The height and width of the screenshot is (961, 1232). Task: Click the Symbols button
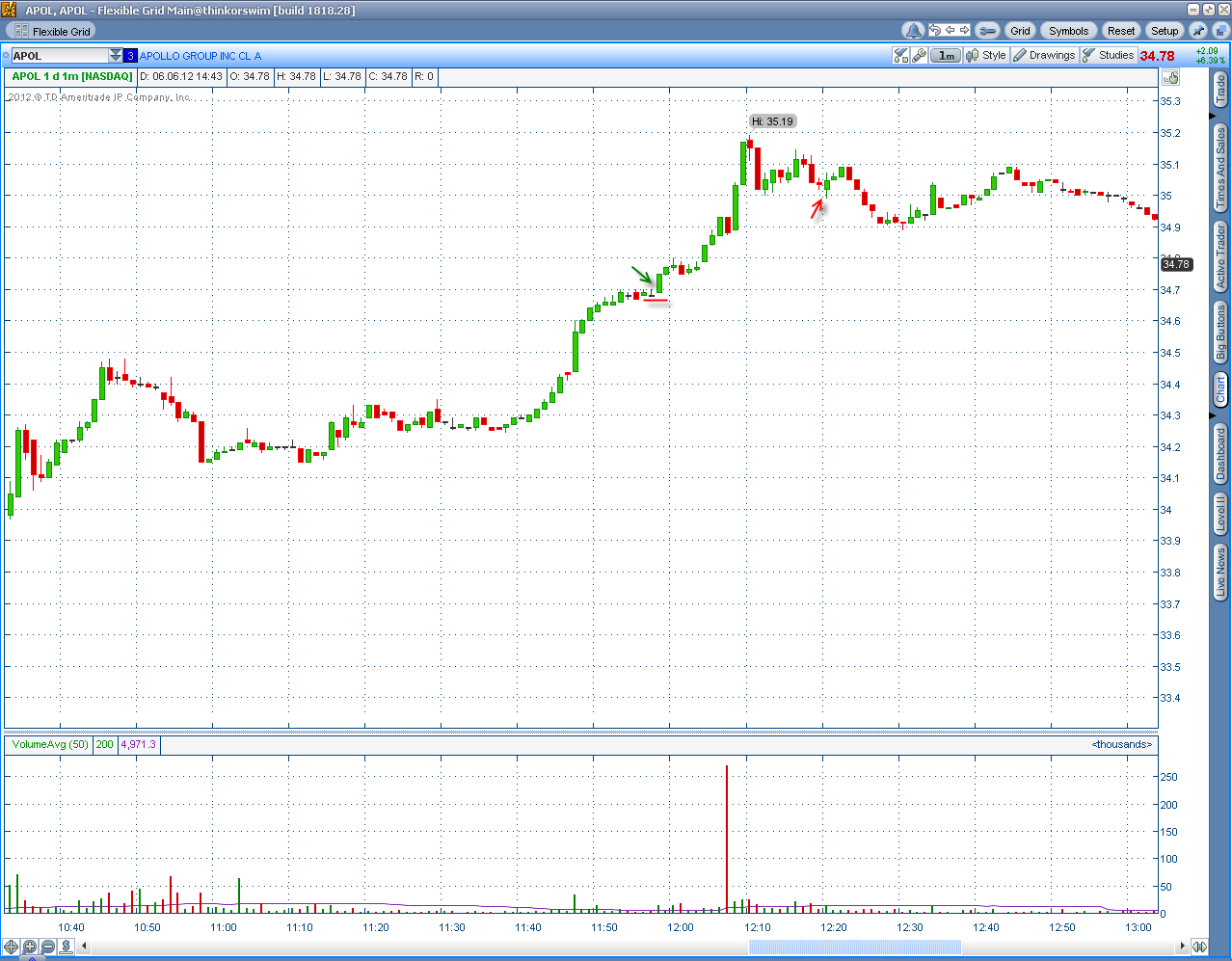(x=1068, y=31)
